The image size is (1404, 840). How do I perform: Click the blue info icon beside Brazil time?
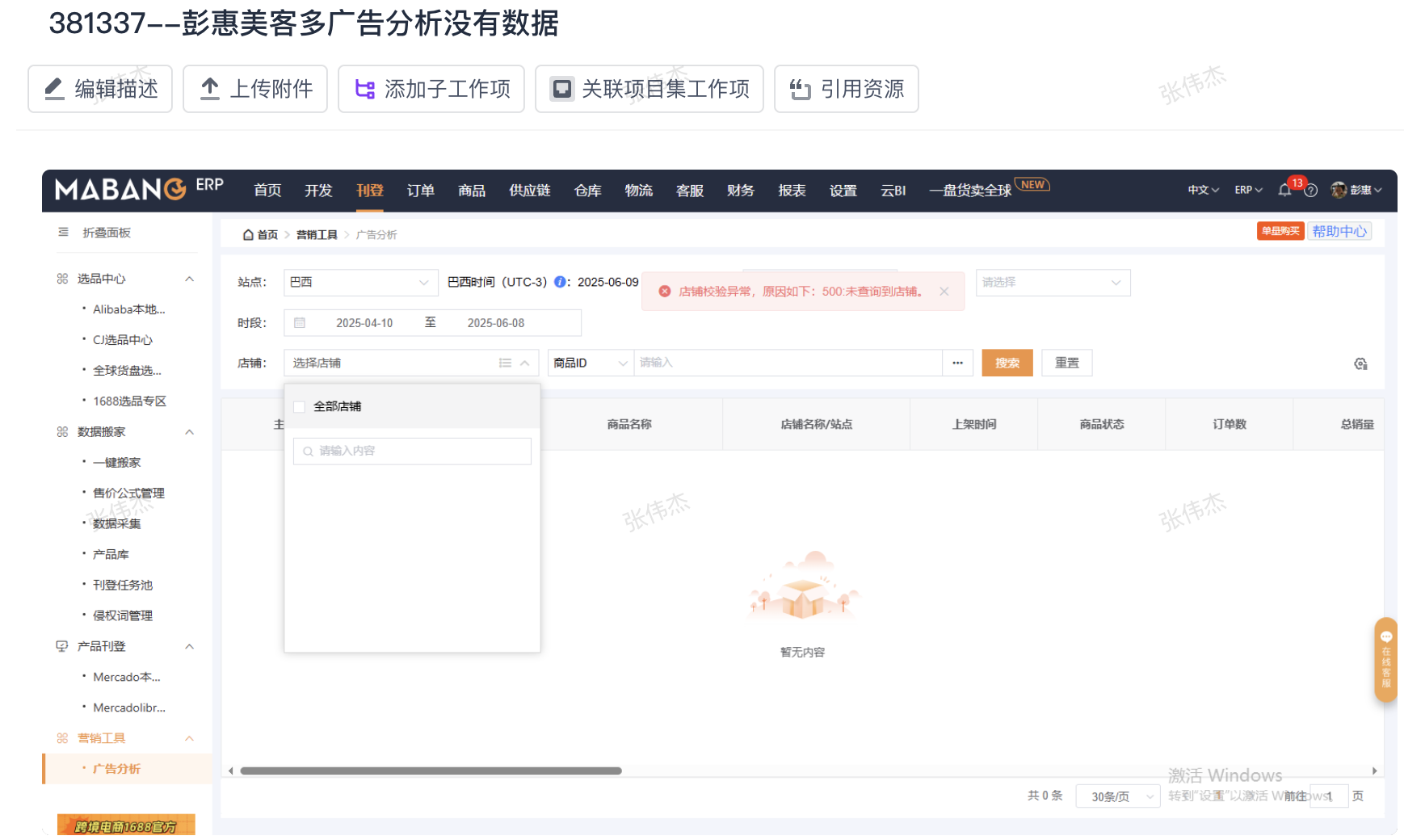[560, 282]
